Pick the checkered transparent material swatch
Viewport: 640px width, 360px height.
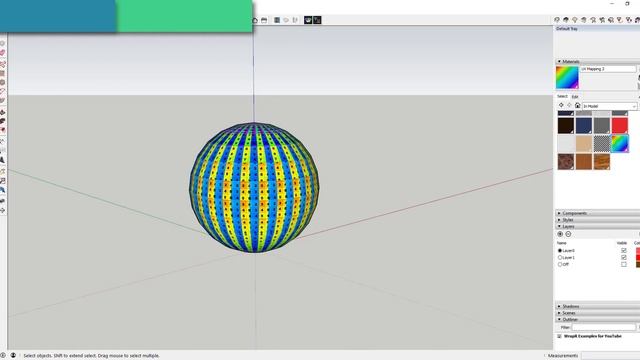(x=602, y=144)
